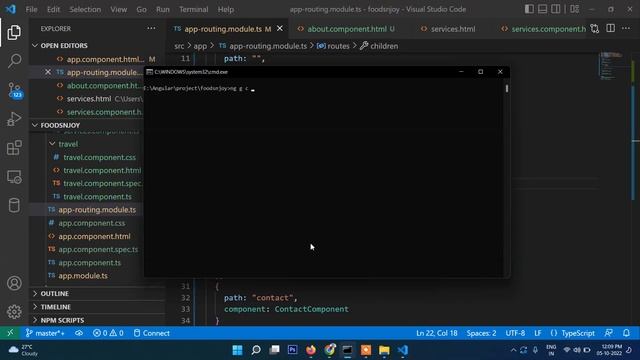Open the Accounts menu icon

click(x=14, y=283)
